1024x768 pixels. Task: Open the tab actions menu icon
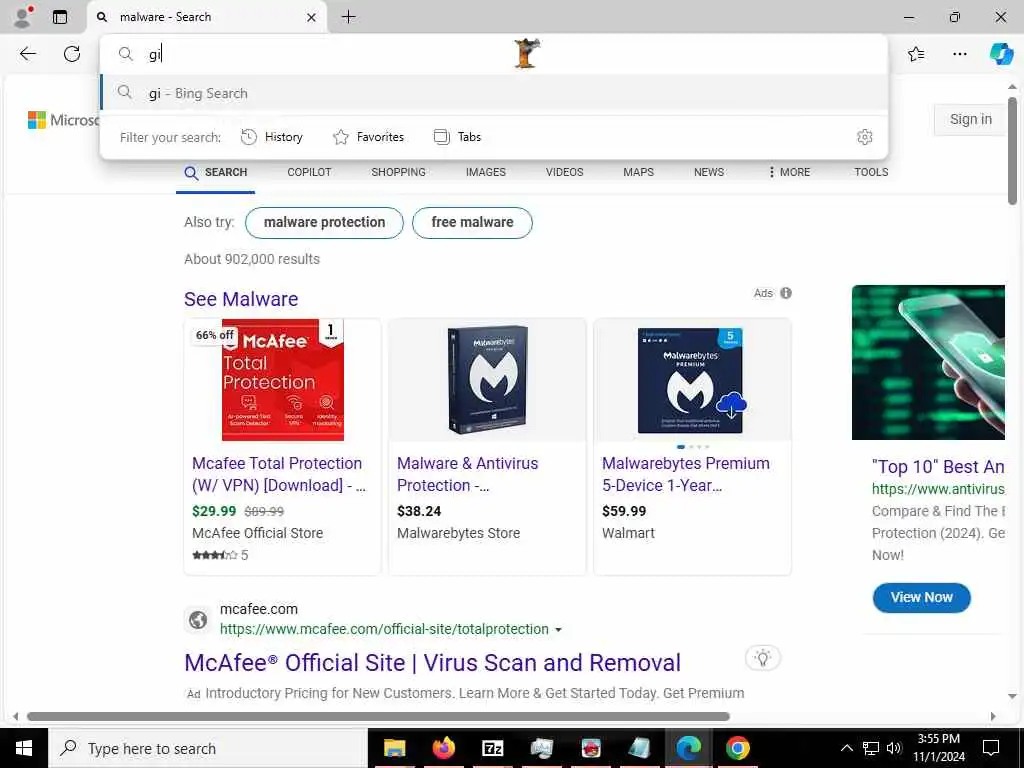coord(60,17)
